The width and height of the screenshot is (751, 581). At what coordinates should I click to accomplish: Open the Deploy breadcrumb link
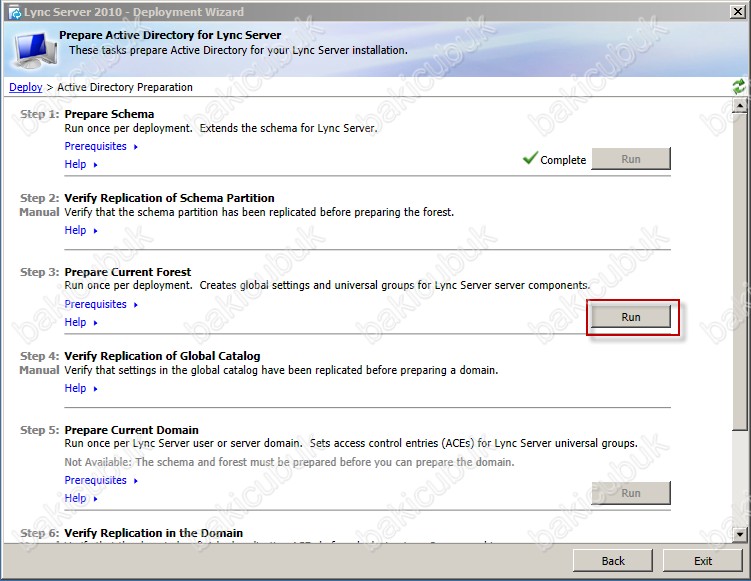coord(26,87)
